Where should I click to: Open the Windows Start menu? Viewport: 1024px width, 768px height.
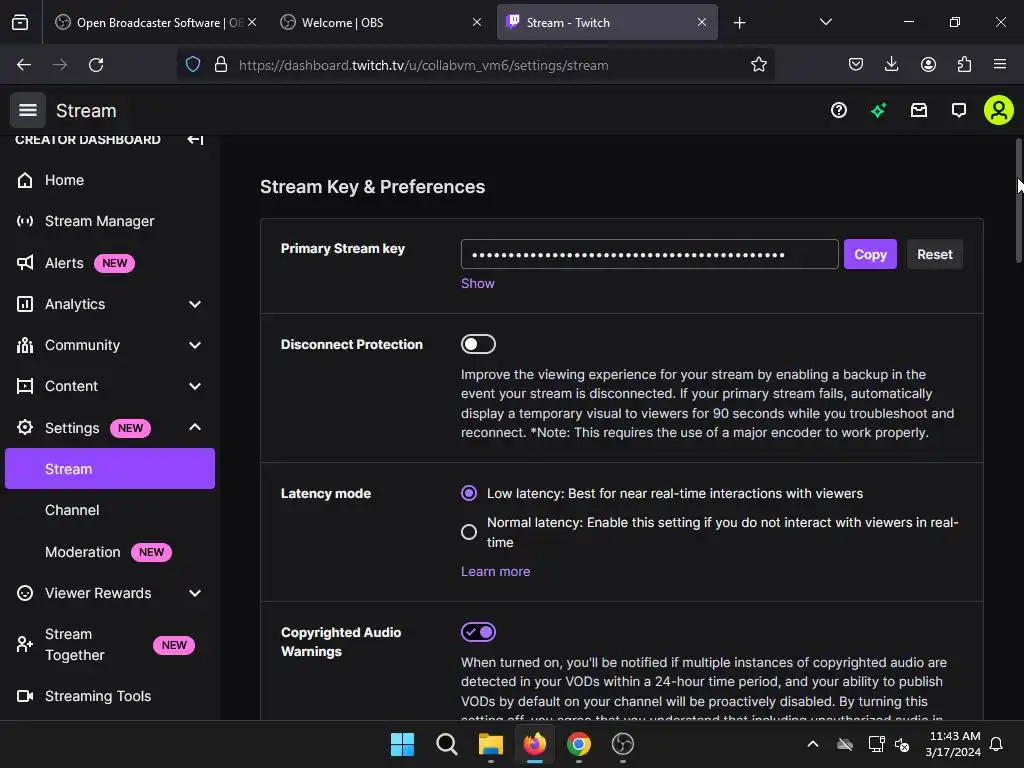[402, 744]
